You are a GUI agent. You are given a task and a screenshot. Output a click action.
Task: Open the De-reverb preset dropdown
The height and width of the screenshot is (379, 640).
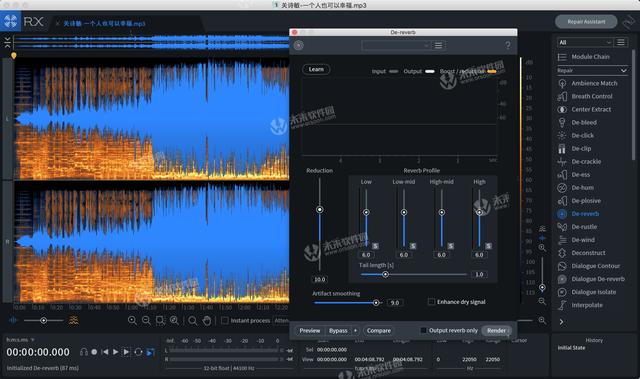point(396,45)
